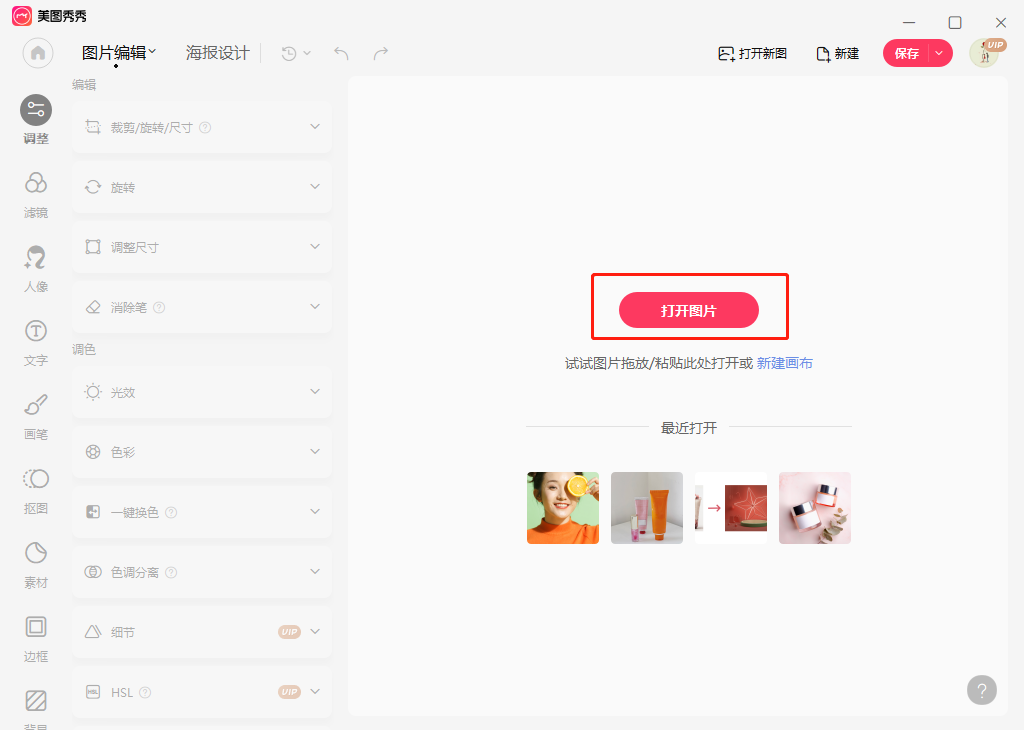The height and width of the screenshot is (730, 1024).
Task: Click the 调色 section heading
Action: (84, 349)
